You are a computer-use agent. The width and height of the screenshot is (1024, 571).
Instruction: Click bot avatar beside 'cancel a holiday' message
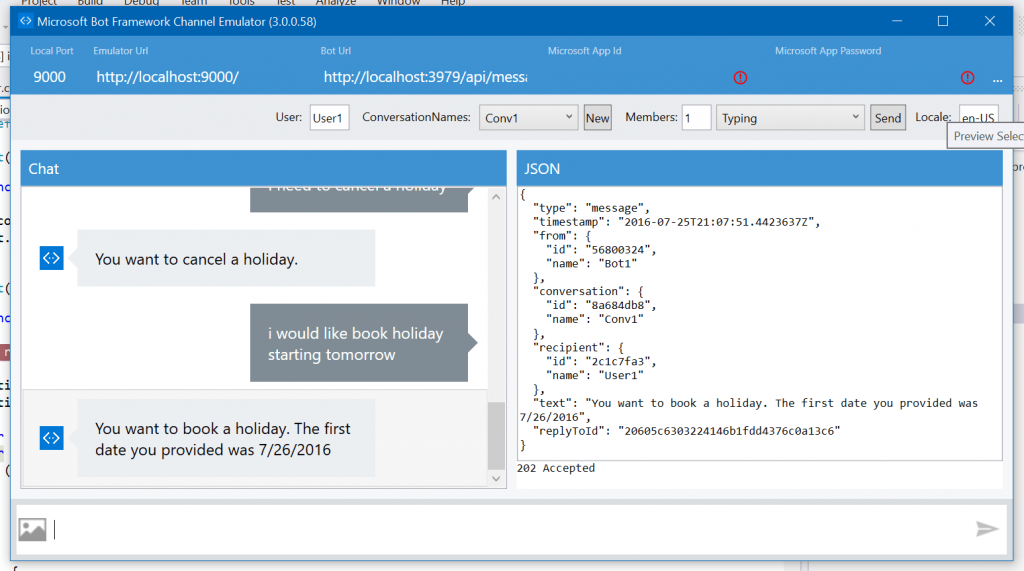[52, 258]
